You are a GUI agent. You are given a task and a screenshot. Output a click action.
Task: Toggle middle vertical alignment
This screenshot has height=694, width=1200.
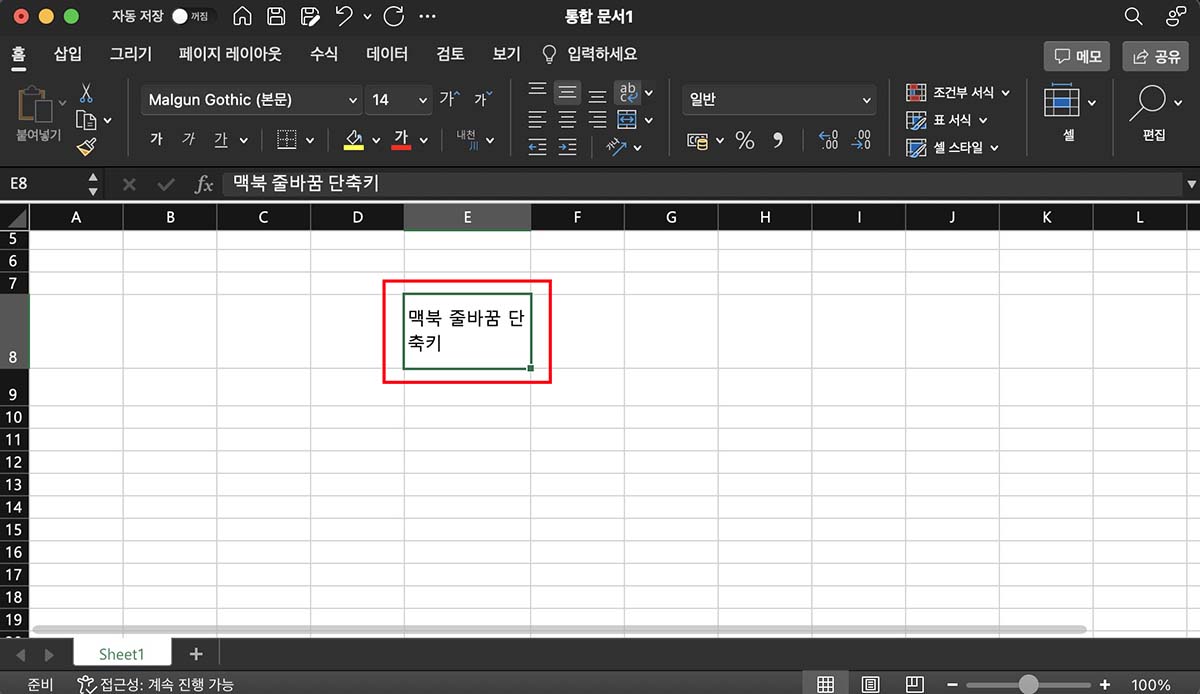567,93
